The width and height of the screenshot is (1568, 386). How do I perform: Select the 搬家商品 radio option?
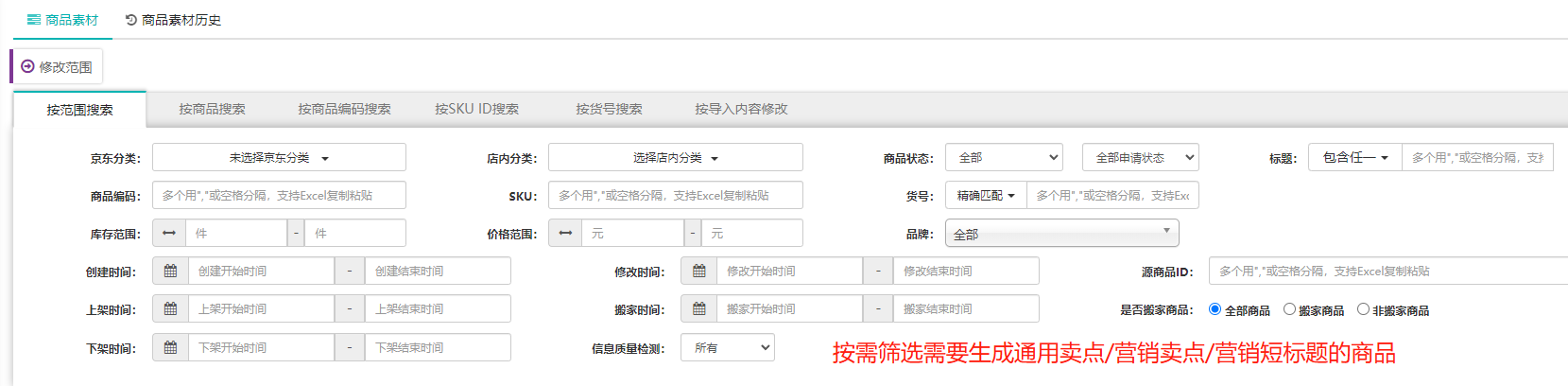1289,309
